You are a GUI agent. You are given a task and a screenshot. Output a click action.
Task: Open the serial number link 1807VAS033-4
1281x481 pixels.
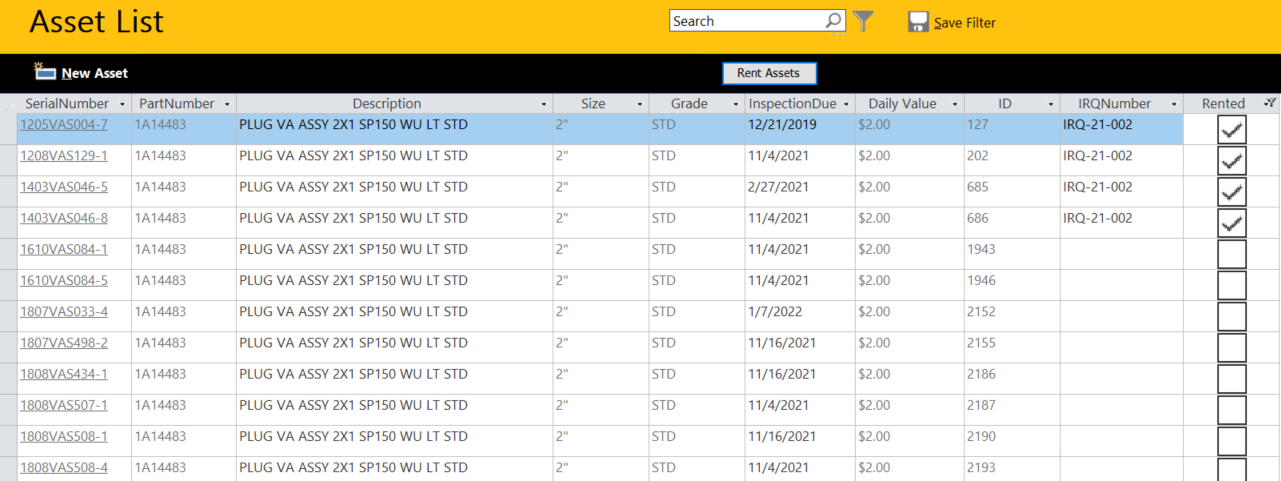pyautogui.click(x=64, y=312)
